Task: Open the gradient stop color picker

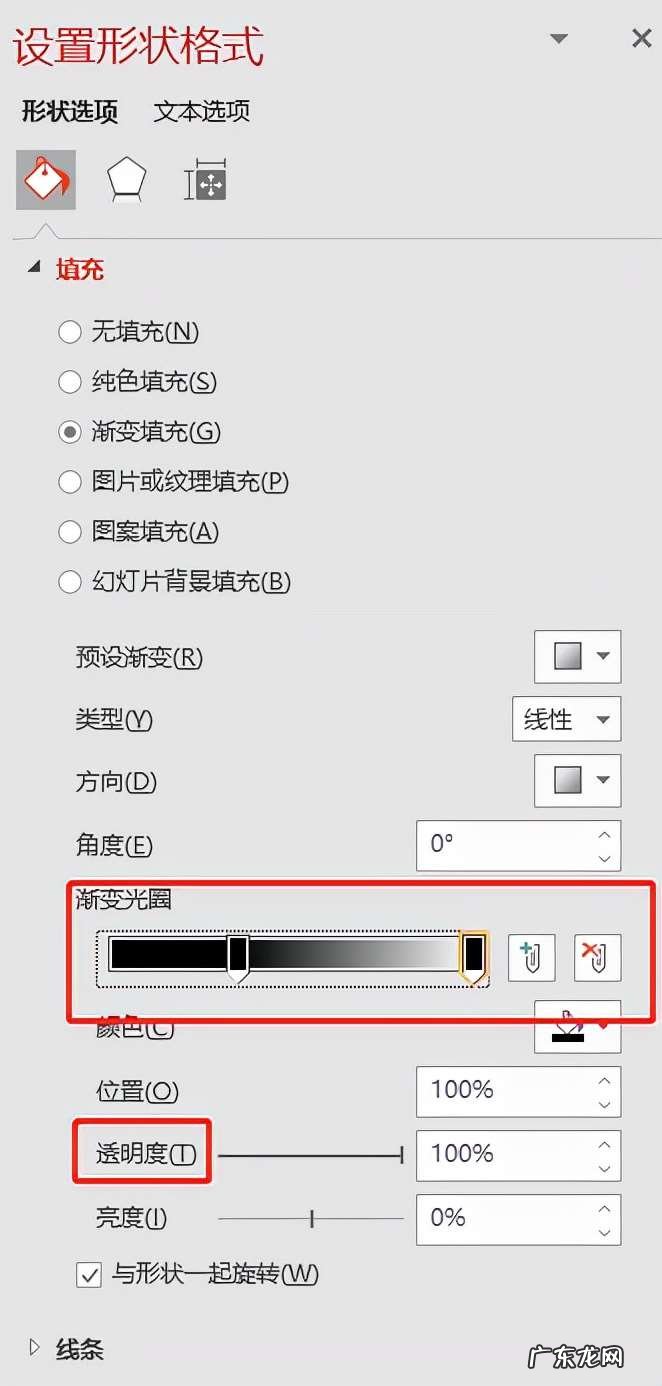Action: (578, 1026)
